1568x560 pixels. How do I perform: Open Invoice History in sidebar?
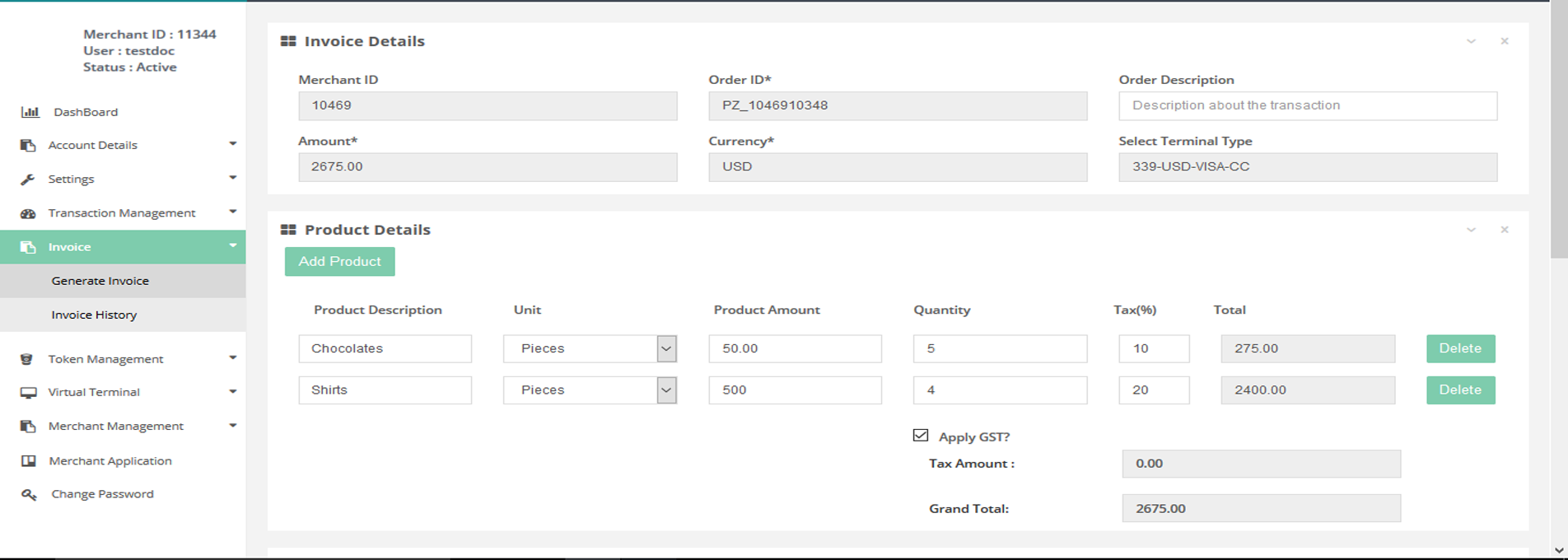pyautogui.click(x=94, y=315)
